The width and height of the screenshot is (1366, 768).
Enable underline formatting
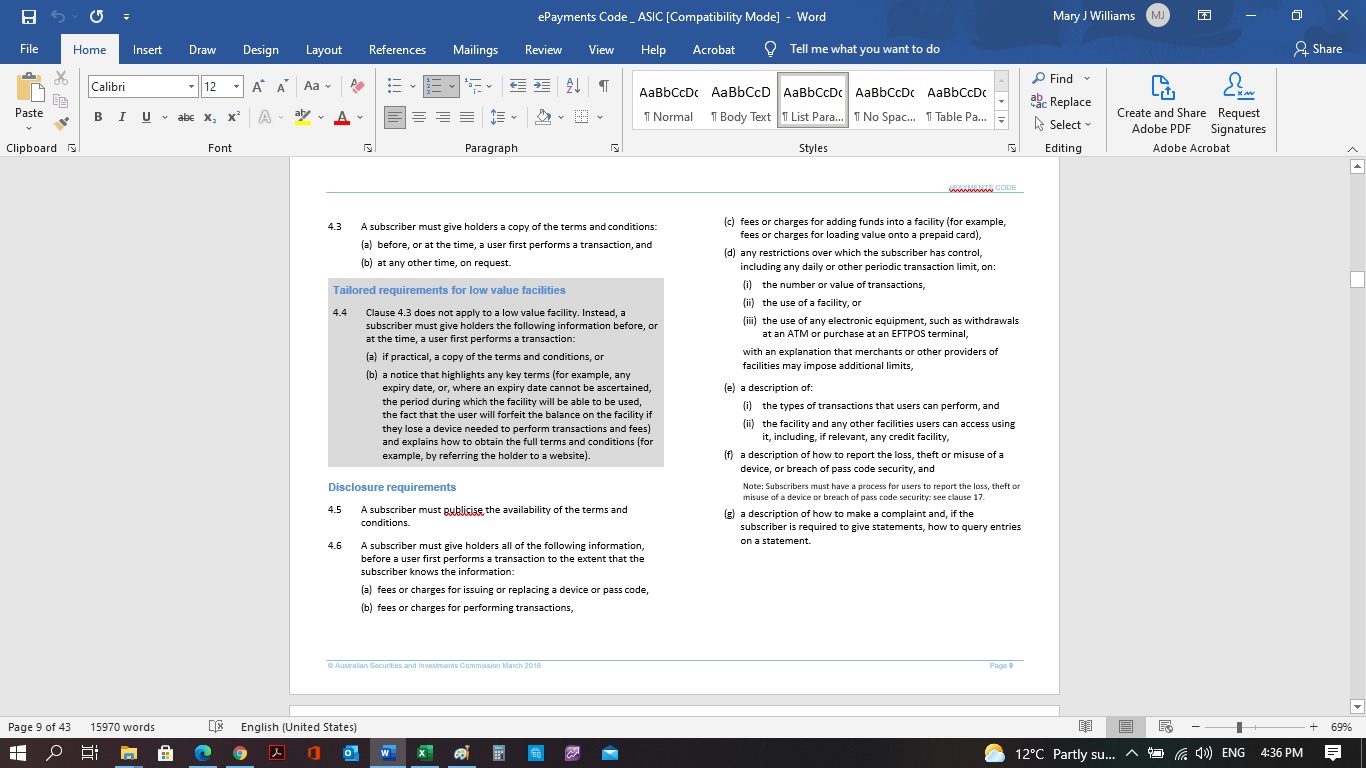(144, 117)
